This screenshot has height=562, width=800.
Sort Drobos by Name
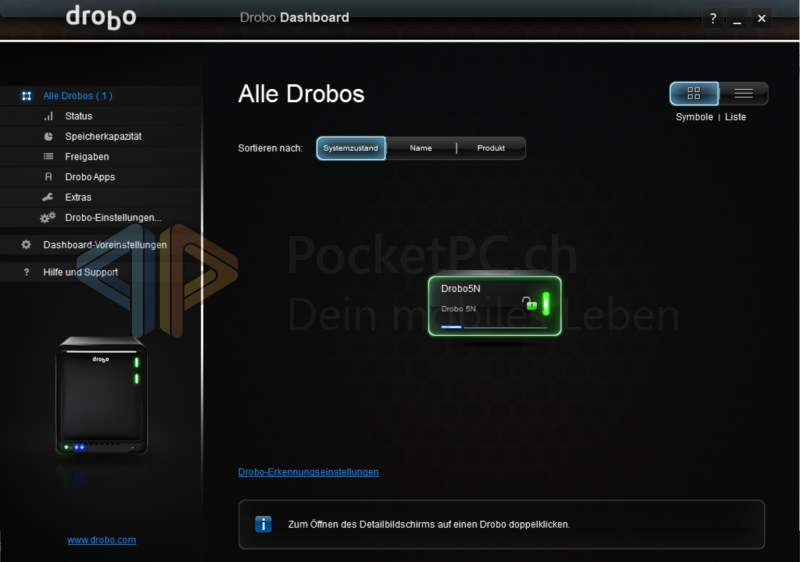(421, 148)
